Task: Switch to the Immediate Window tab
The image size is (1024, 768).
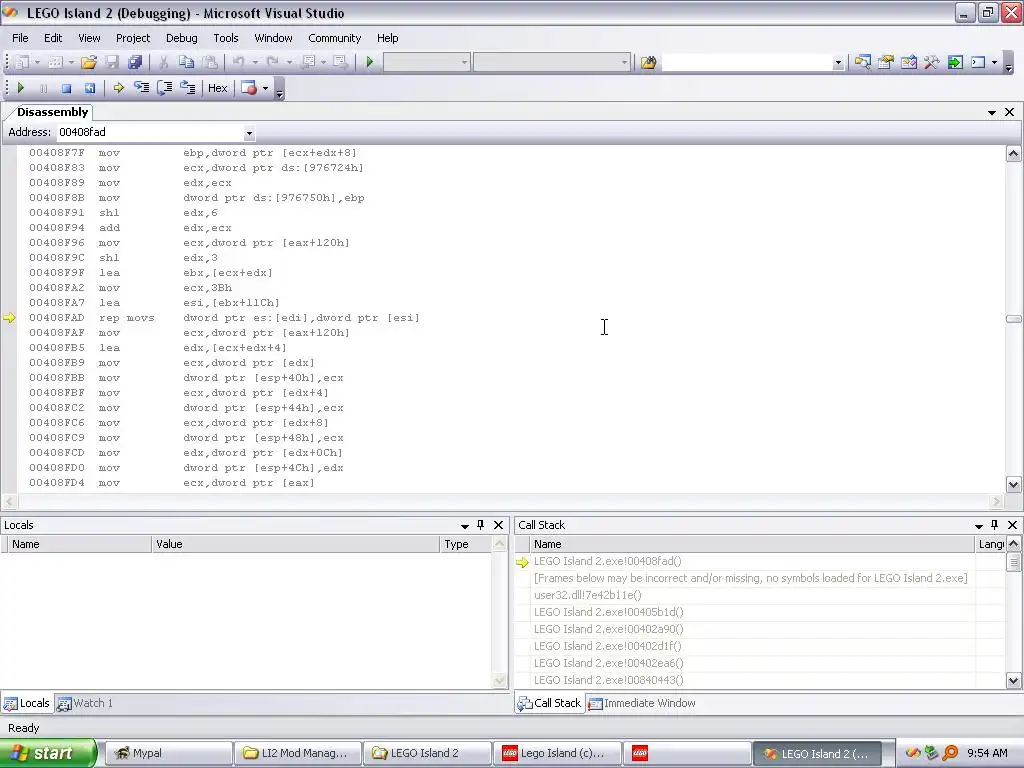Action: 642,703
